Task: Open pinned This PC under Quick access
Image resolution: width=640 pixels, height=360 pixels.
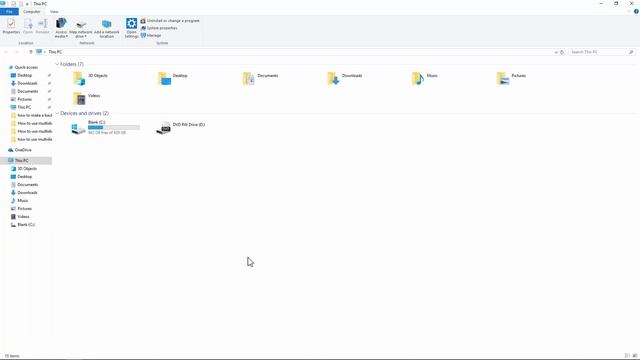Action: coord(24,107)
